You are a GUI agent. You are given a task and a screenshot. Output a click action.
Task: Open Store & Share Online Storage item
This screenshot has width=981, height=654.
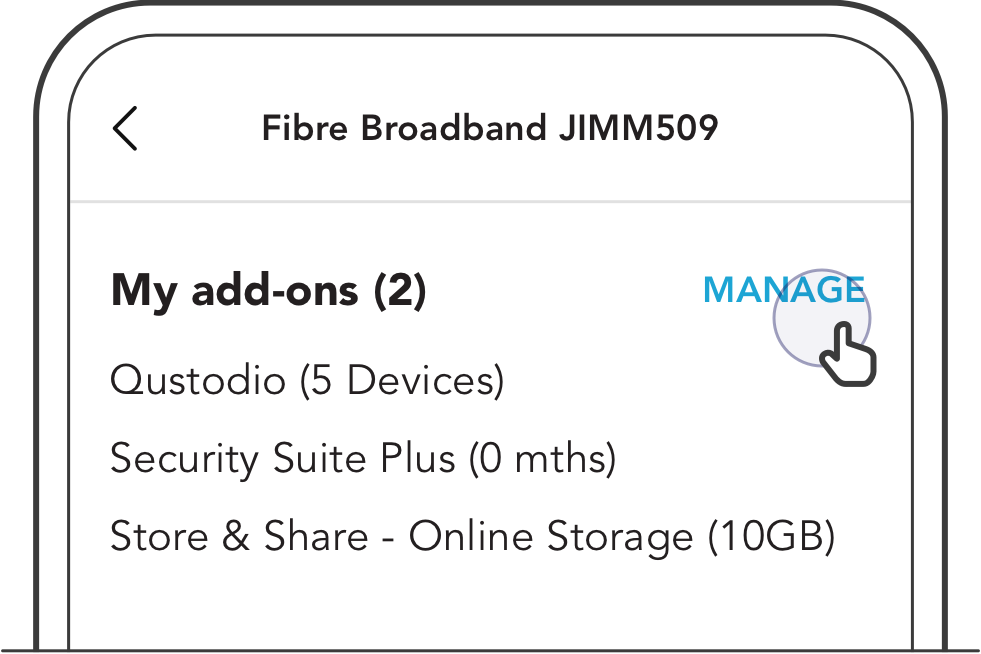(472, 536)
